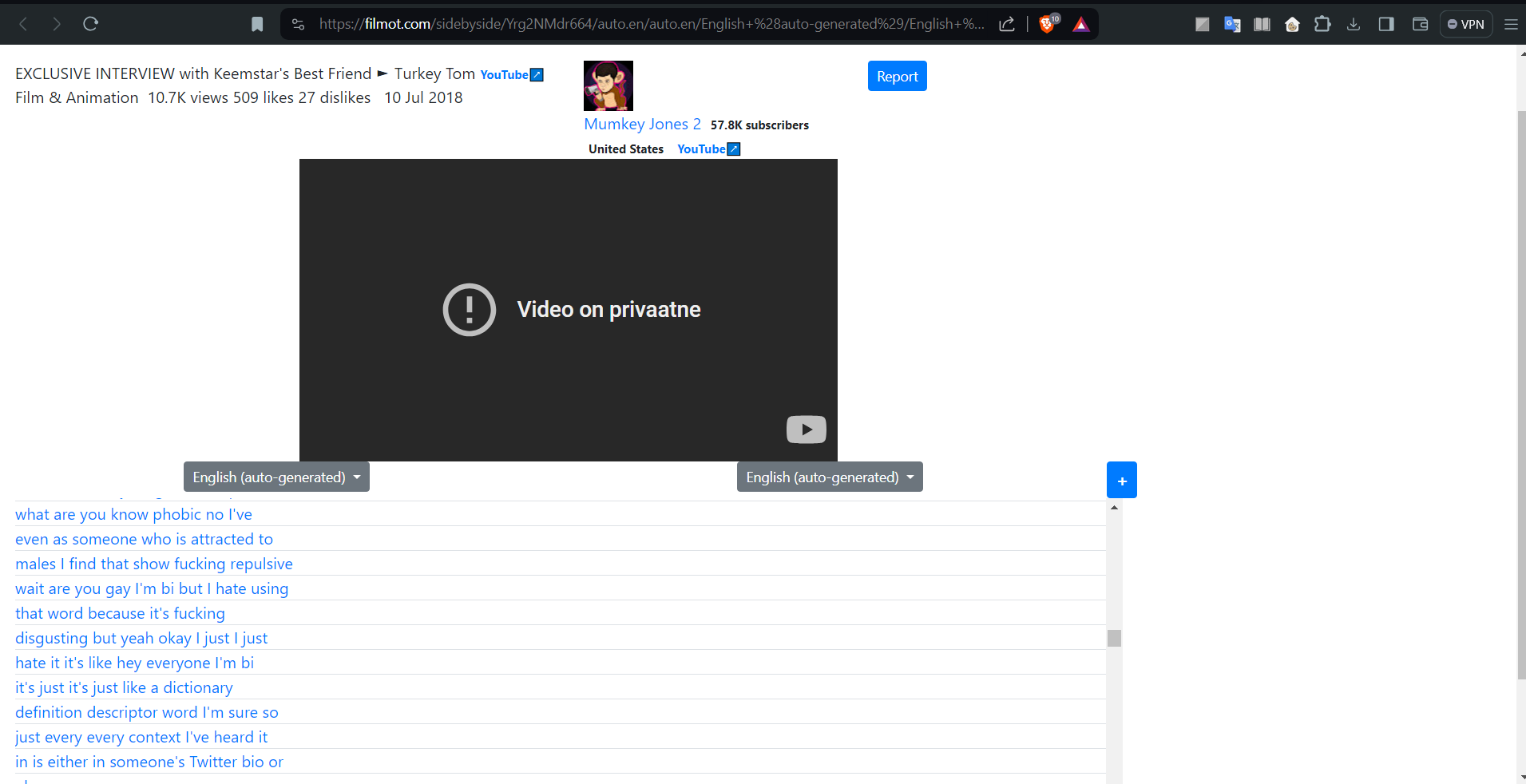Open the site settings control in address bar
This screenshot has height=784, width=1526.
pyautogui.click(x=299, y=24)
